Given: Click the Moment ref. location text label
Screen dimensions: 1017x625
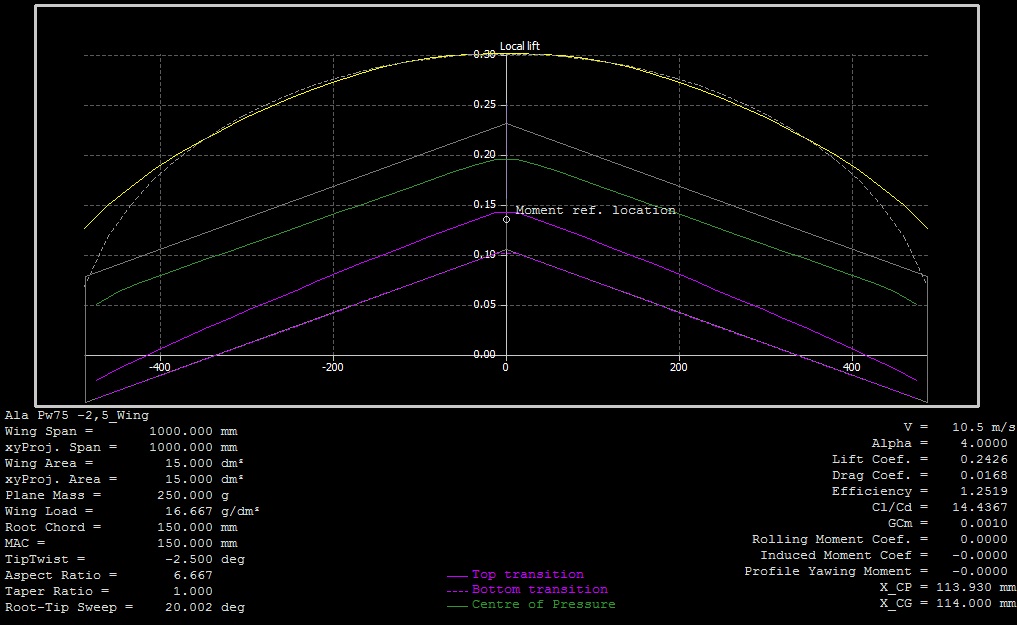Looking at the screenshot, I should pos(595,210).
